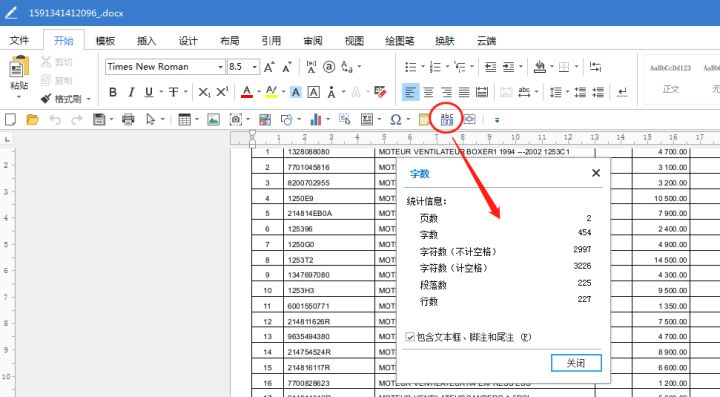Click the decrease paragraph spacing icon
Image resolution: width=720 pixels, height=397 pixels.
[598, 92]
